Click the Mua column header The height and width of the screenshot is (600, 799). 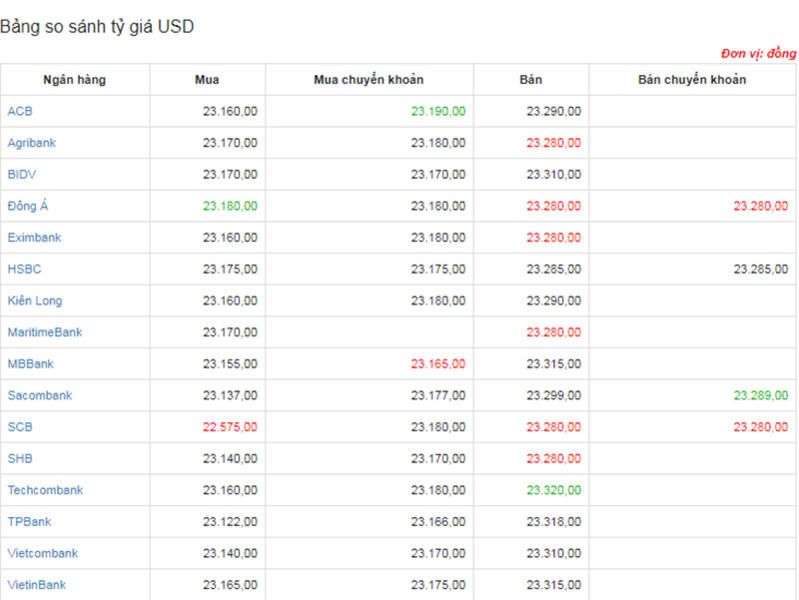click(x=207, y=80)
